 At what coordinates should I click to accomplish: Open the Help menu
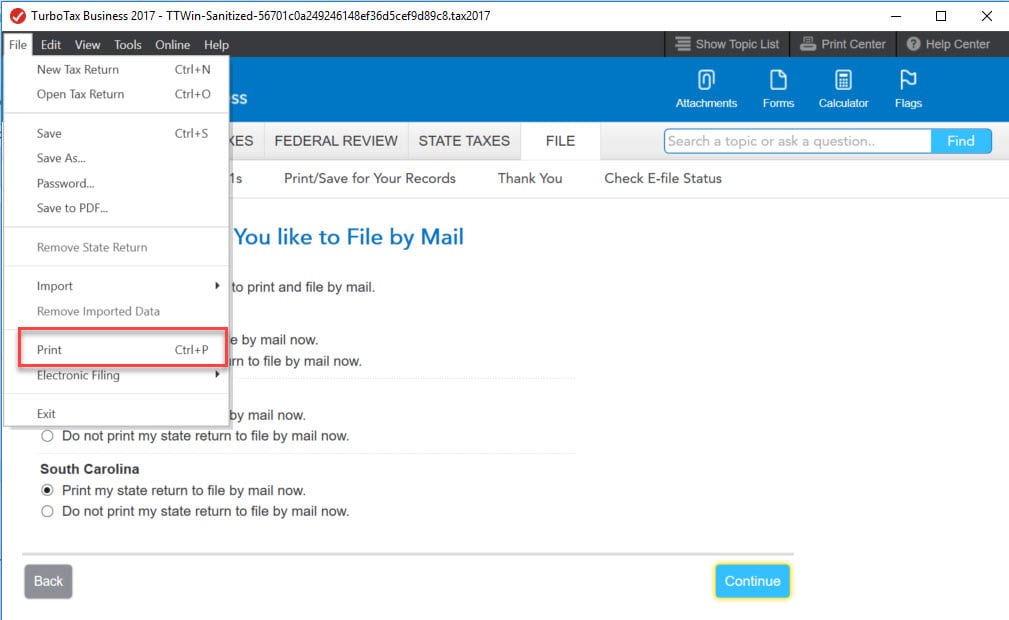coord(216,44)
